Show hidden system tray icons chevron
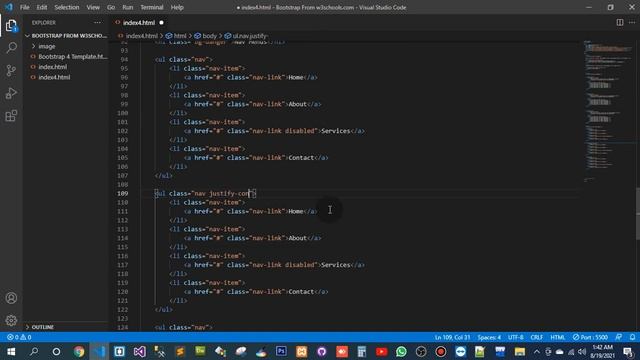Screen dimensions: 640x360 click(536, 351)
